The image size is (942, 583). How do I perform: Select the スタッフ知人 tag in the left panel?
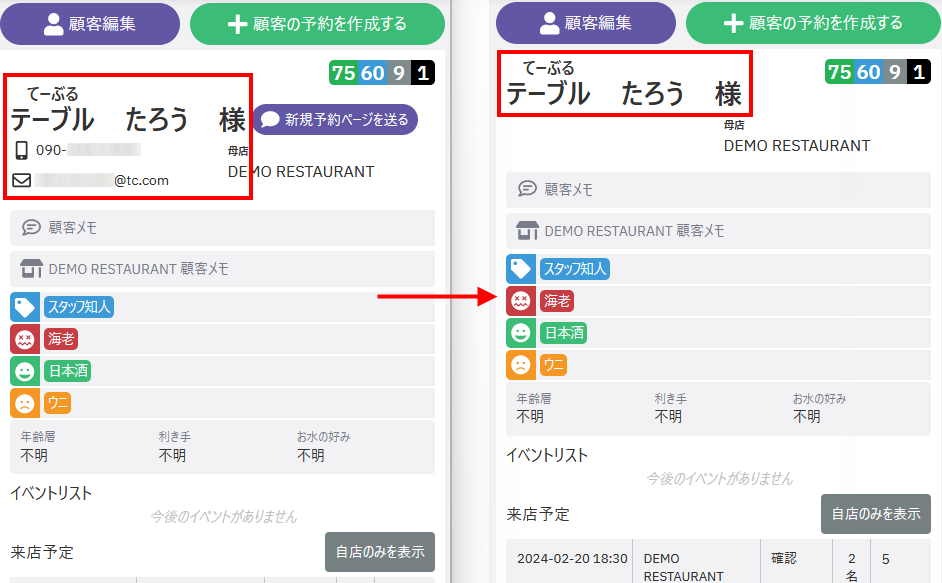(79, 307)
